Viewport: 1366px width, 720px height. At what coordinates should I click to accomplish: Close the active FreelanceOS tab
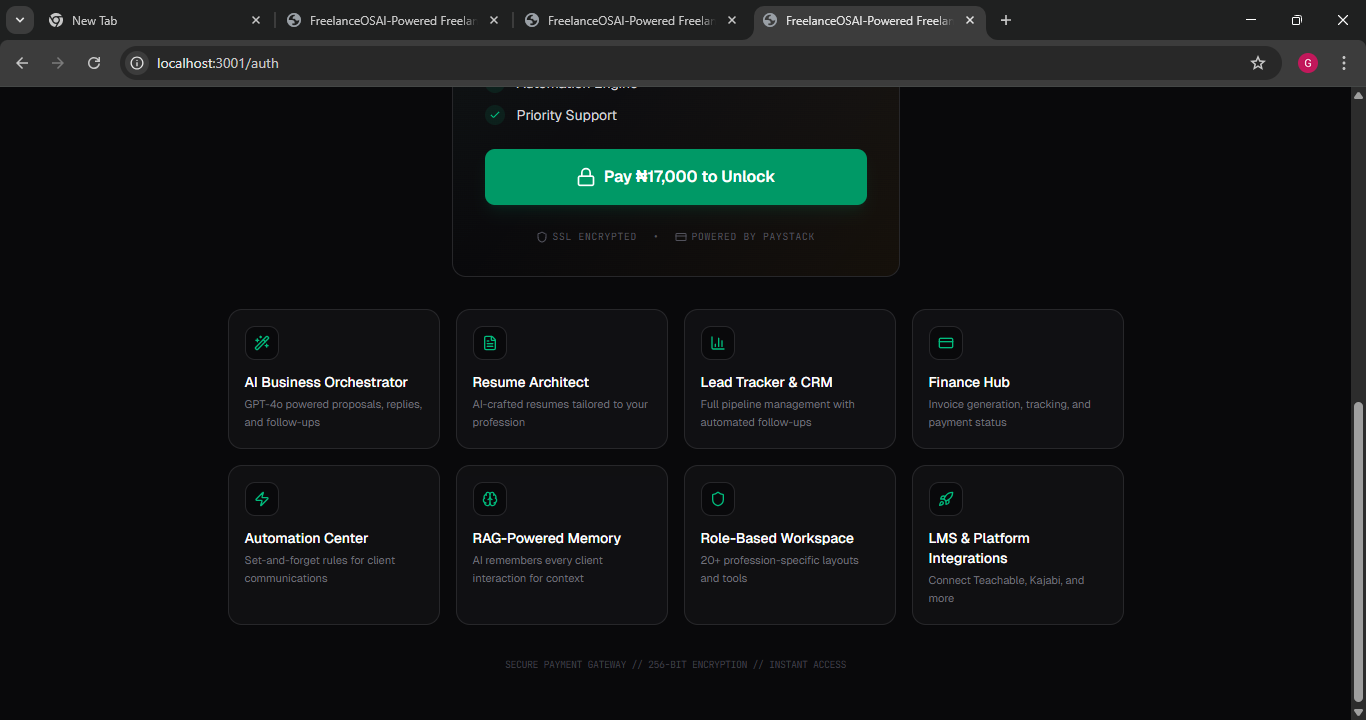pyautogui.click(x=970, y=20)
